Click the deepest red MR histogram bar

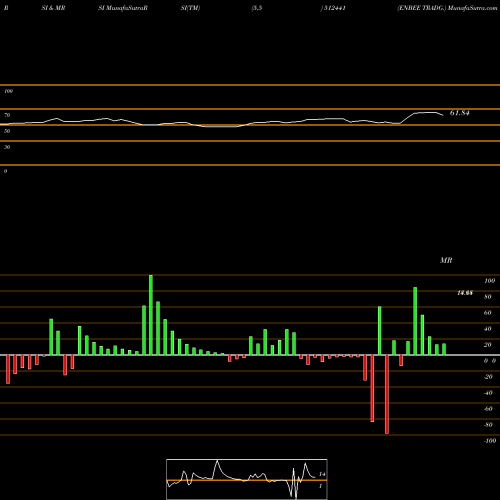tap(387, 394)
